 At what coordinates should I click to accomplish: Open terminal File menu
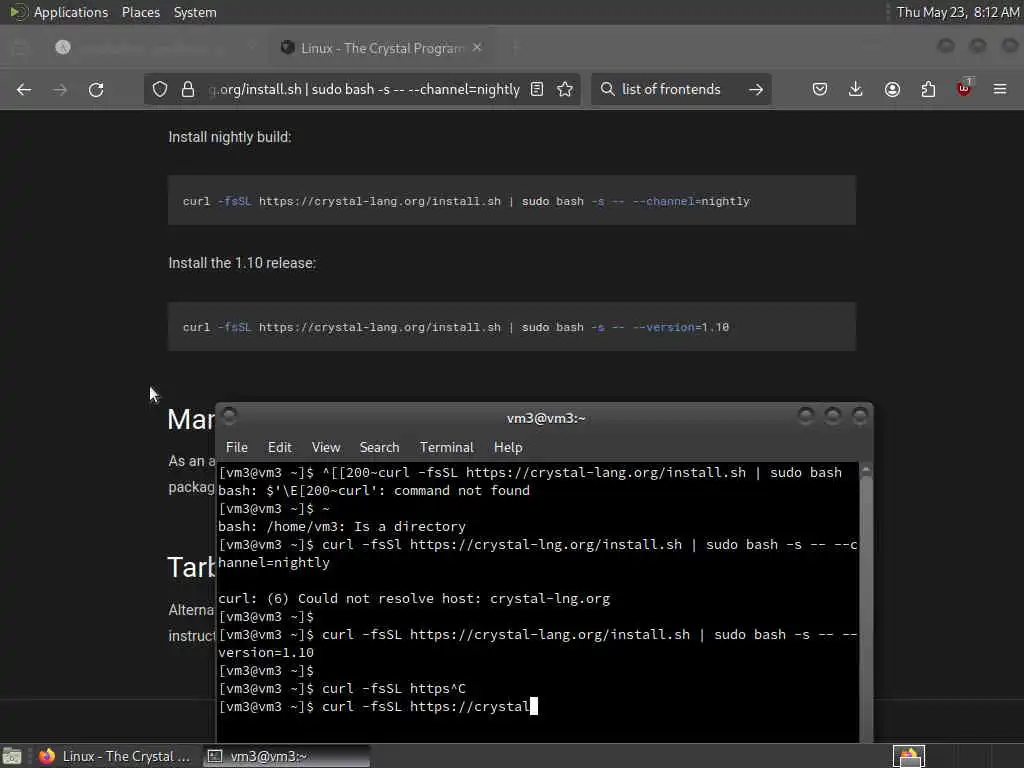coord(236,447)
